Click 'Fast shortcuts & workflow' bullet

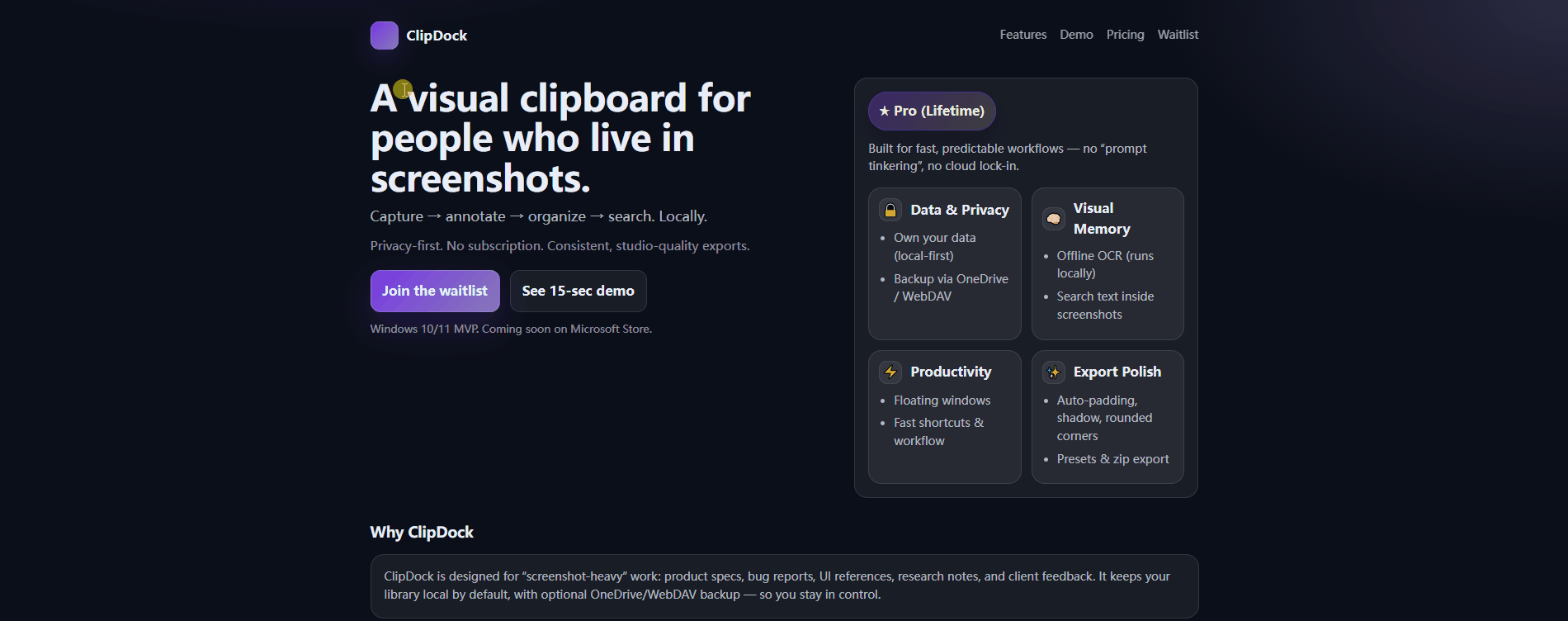pos(939,432)
